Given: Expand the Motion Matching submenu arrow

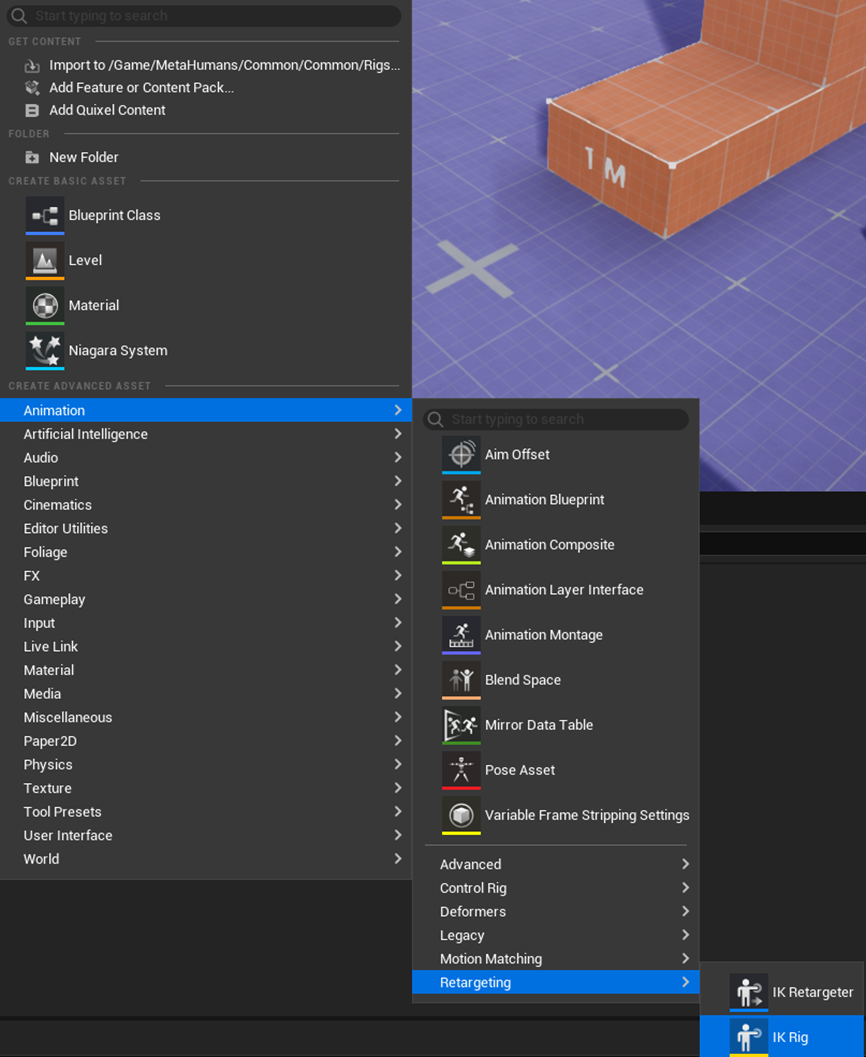Looking at the screenshot, I should (685, 958).
